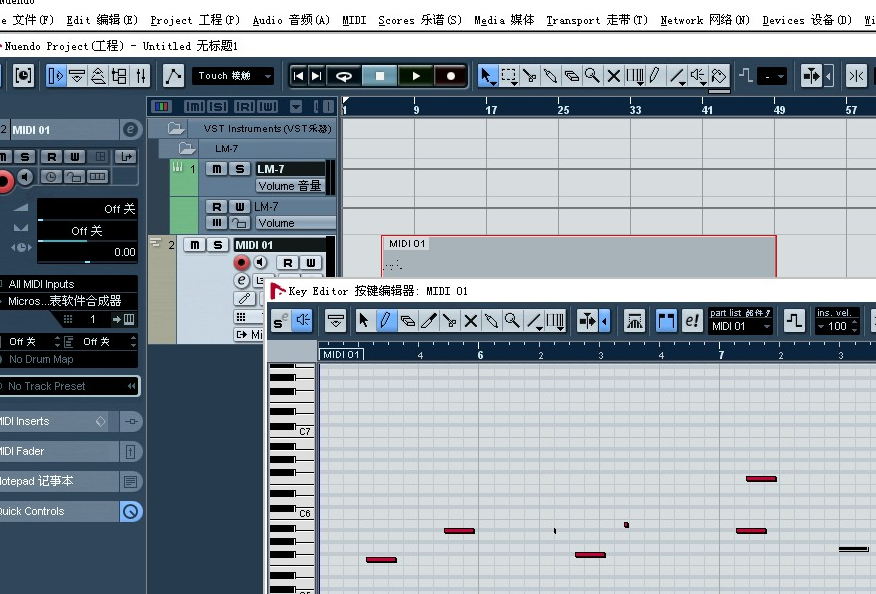
Task: Open the Devices 设备 menu
Action: coord(807,21)
